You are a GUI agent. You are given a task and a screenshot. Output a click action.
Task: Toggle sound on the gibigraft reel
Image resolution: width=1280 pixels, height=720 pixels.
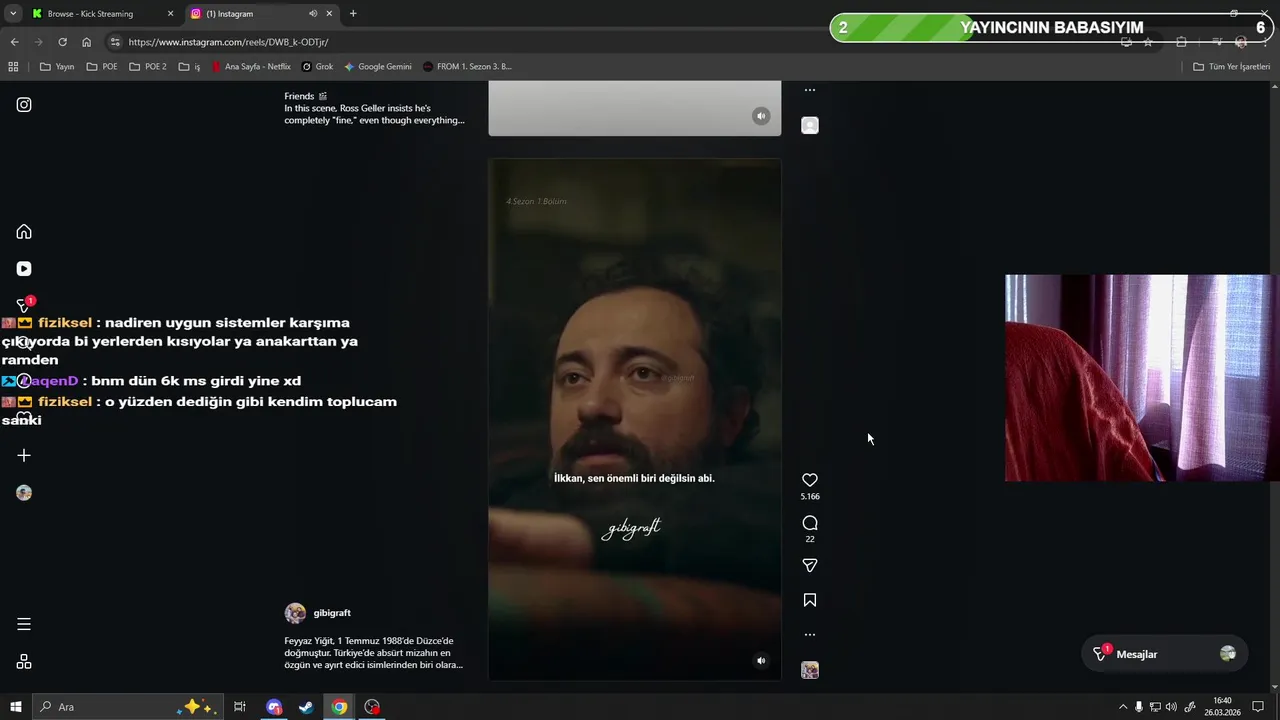[761, 660]
